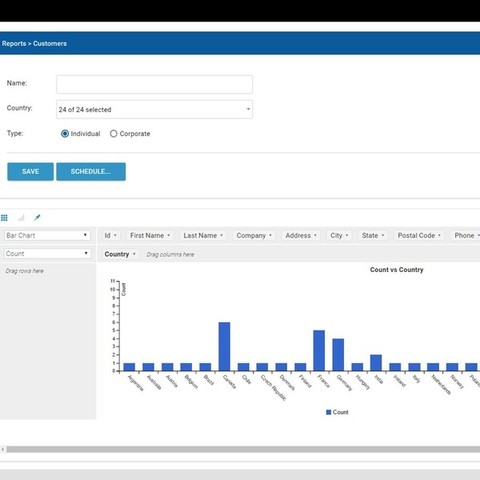The height and width of the screenshot is (480, 480).
Task: Click the Customers breadcrumb item
Action: click(50, 44)
